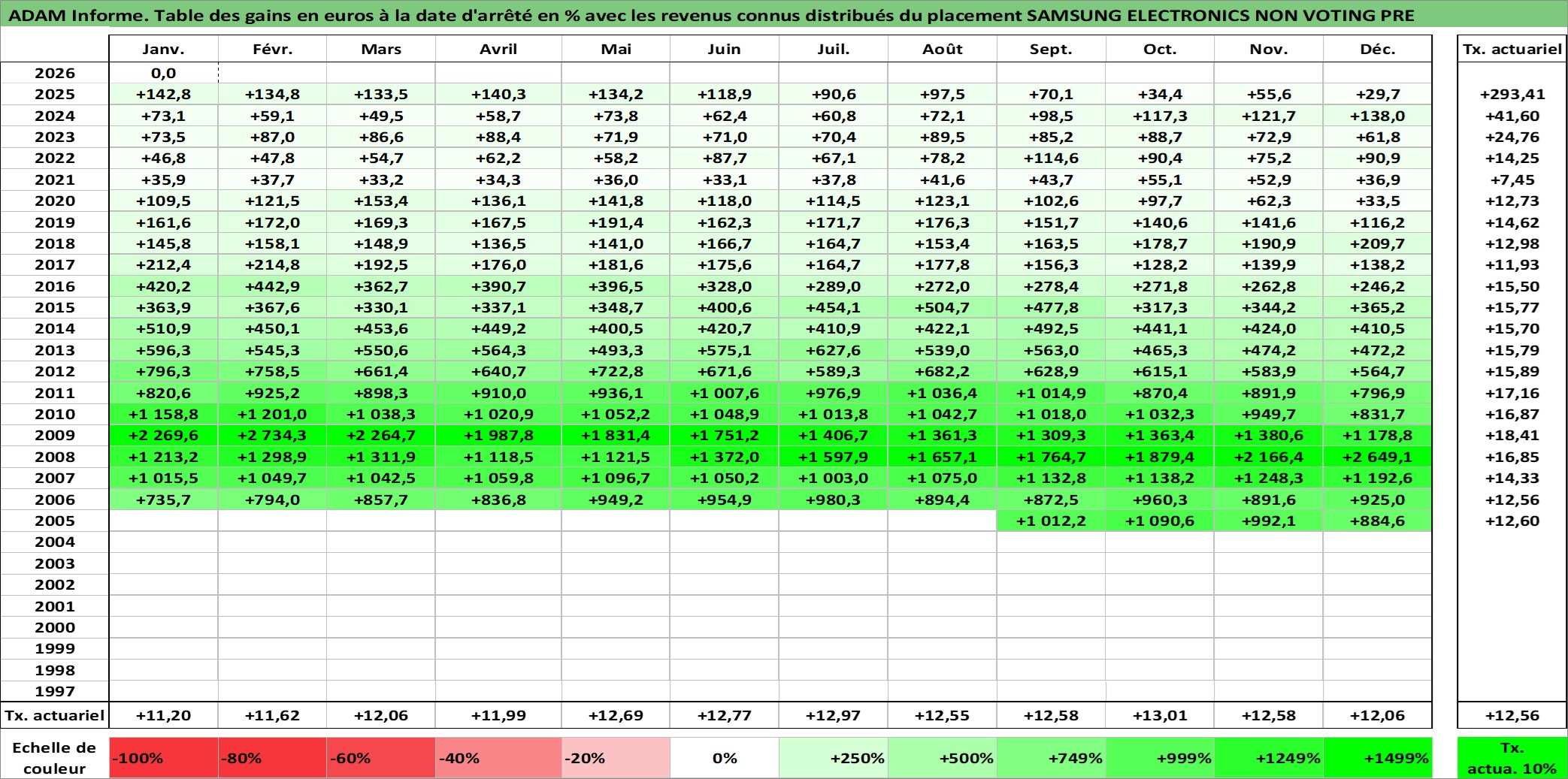Select the Déc. column header
Viewport: 1568px width, 779px height.
[x=1377, y=49]
